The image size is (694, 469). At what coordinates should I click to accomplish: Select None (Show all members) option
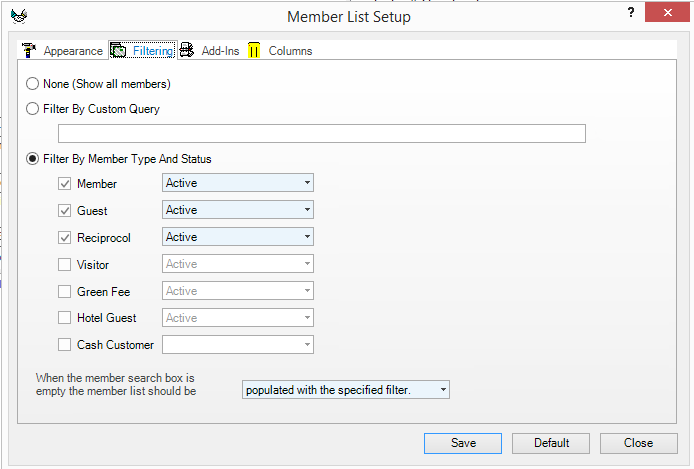point(33,84)
